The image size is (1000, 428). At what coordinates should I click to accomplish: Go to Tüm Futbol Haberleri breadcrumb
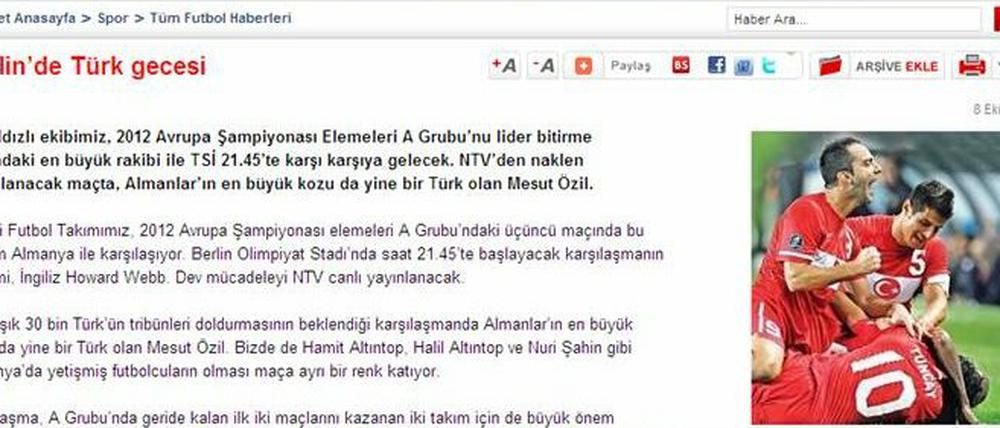[221, 18]
